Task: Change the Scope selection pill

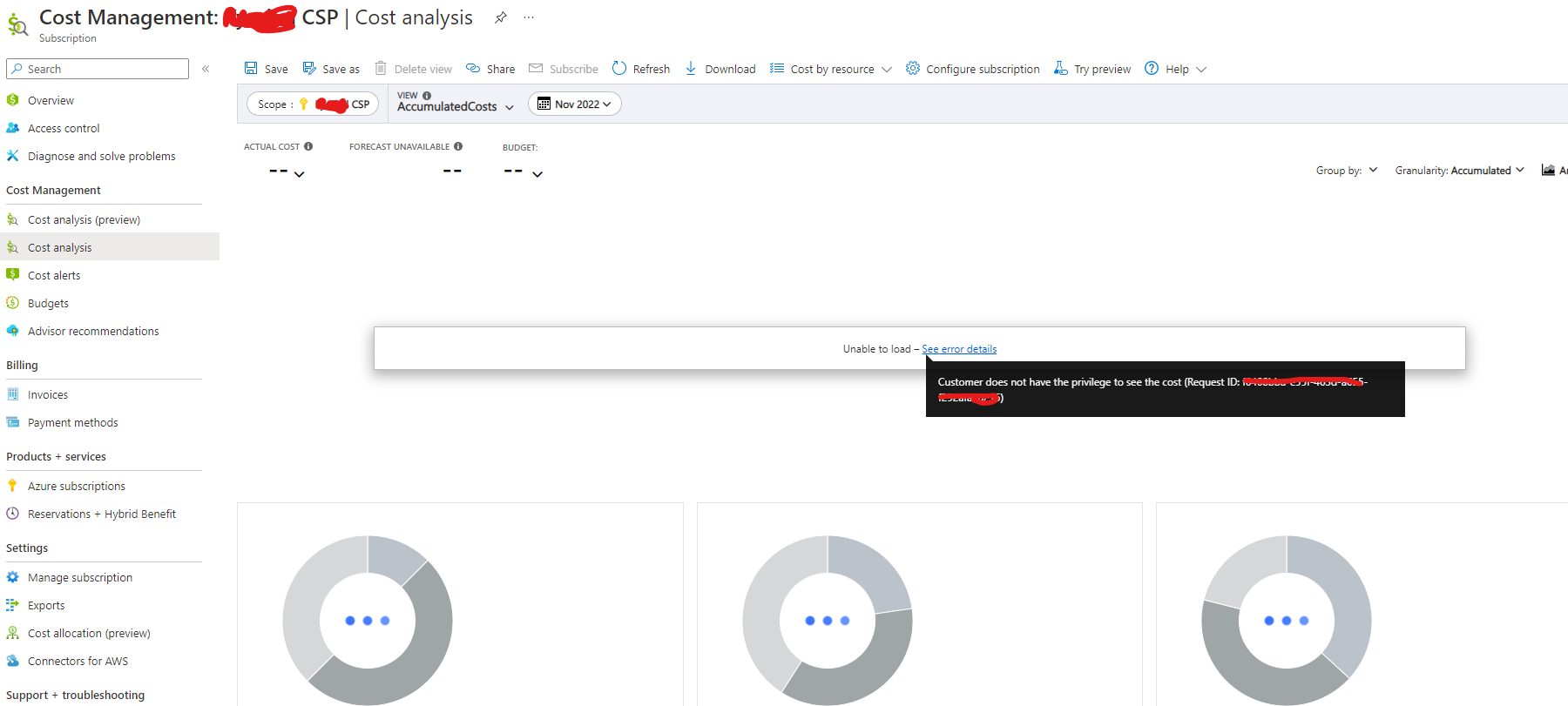Action: click(313, 104)
